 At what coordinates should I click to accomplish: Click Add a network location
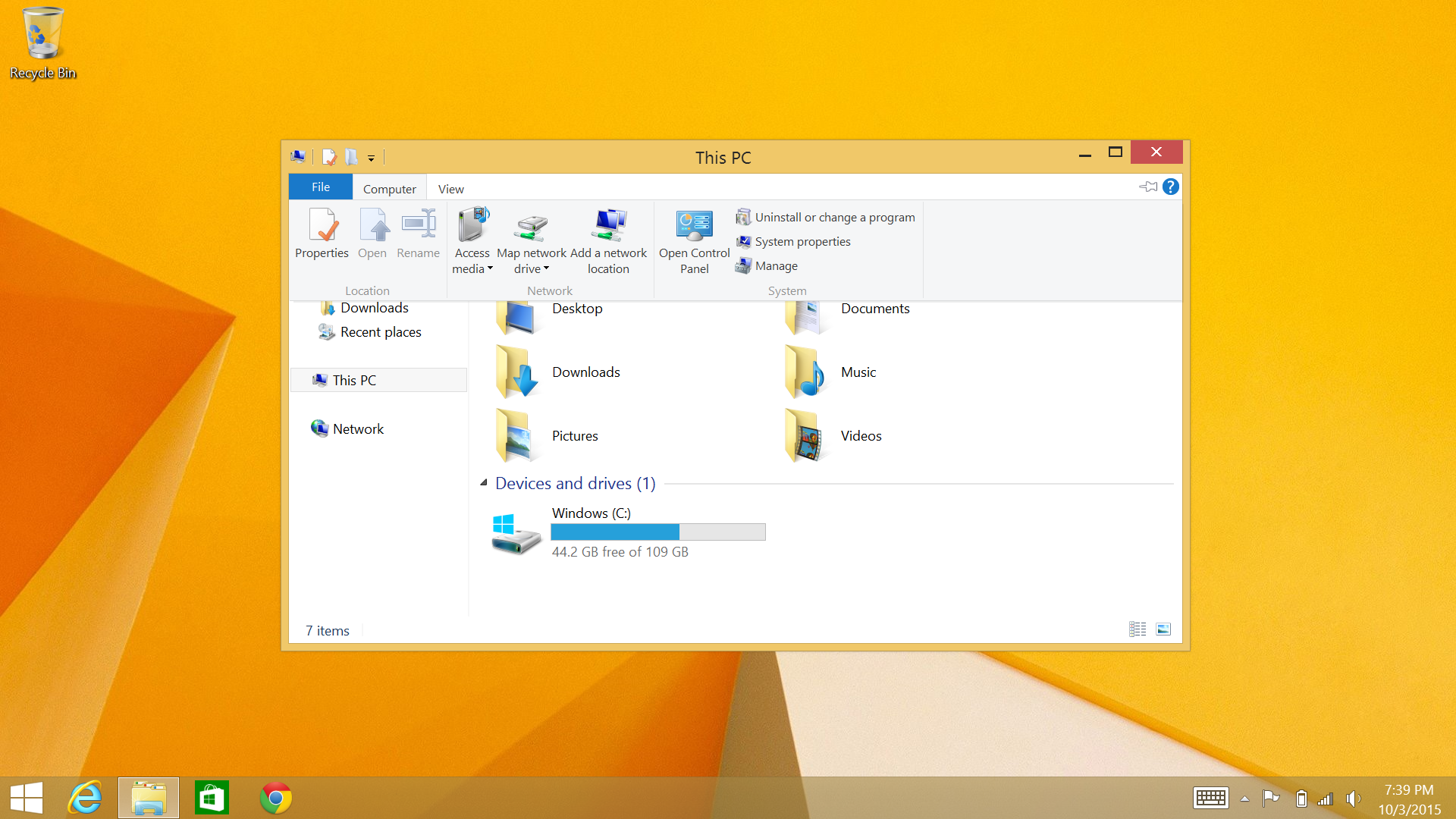click(608, 241)
